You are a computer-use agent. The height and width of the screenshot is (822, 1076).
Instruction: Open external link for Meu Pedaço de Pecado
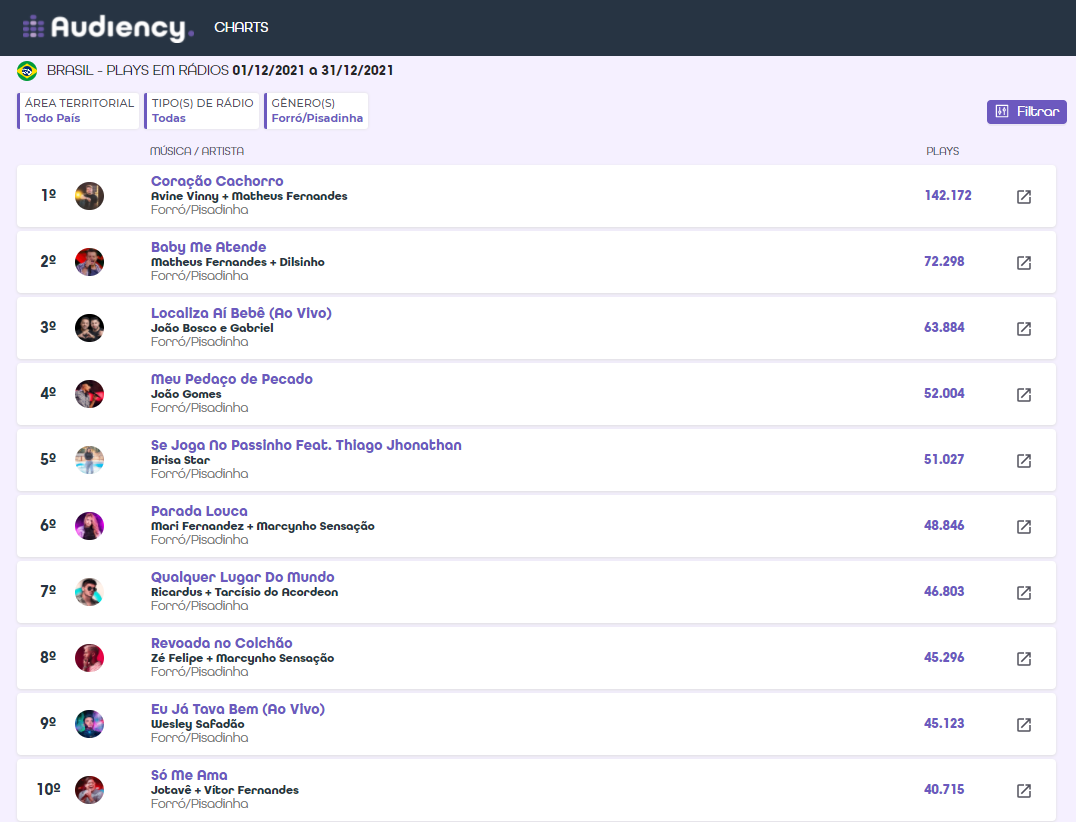click(1023, 395)
